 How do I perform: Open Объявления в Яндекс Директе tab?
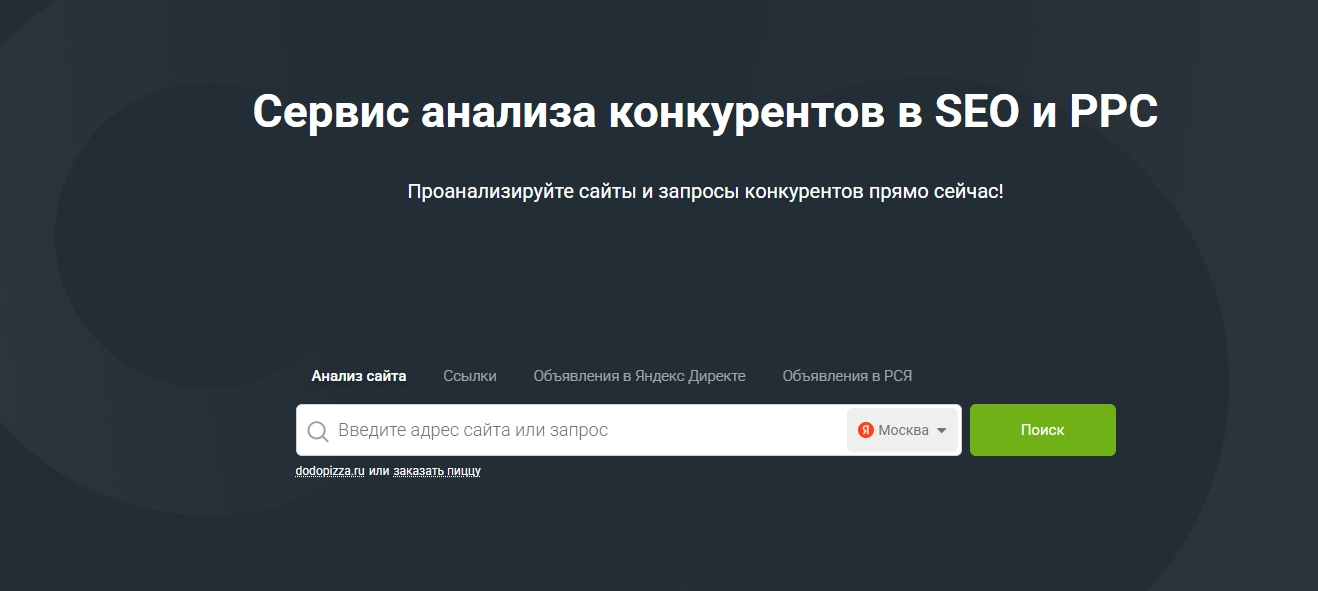[x=639, y=376]
